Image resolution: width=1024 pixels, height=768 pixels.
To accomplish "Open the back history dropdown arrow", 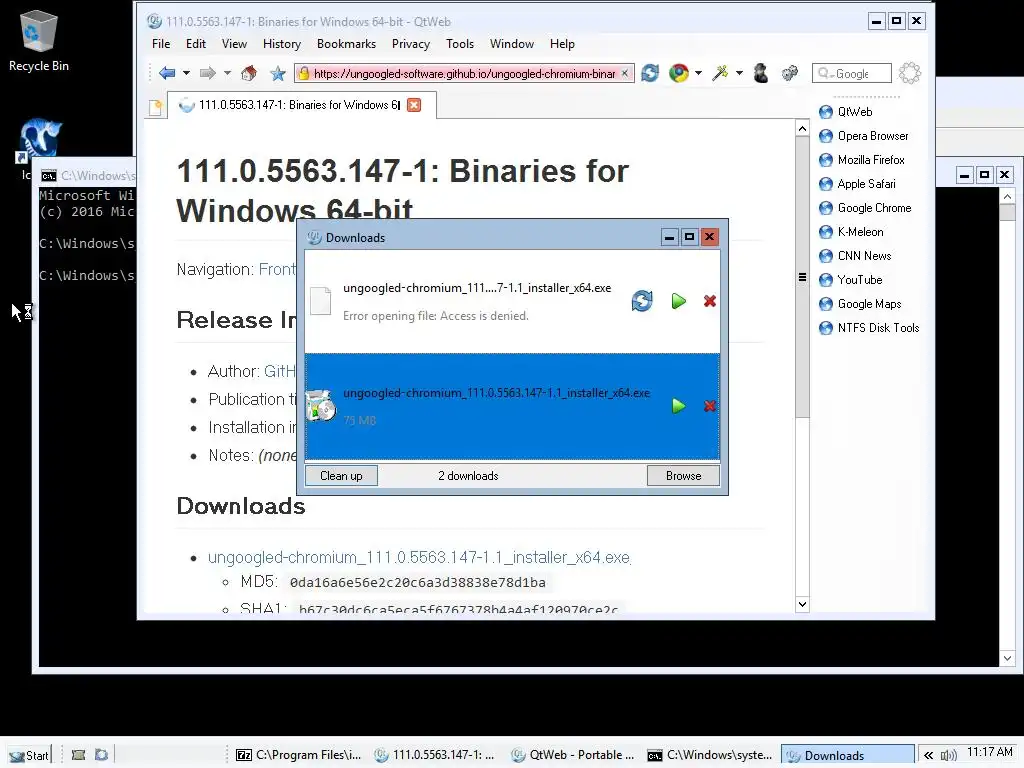I will [186, 73].
